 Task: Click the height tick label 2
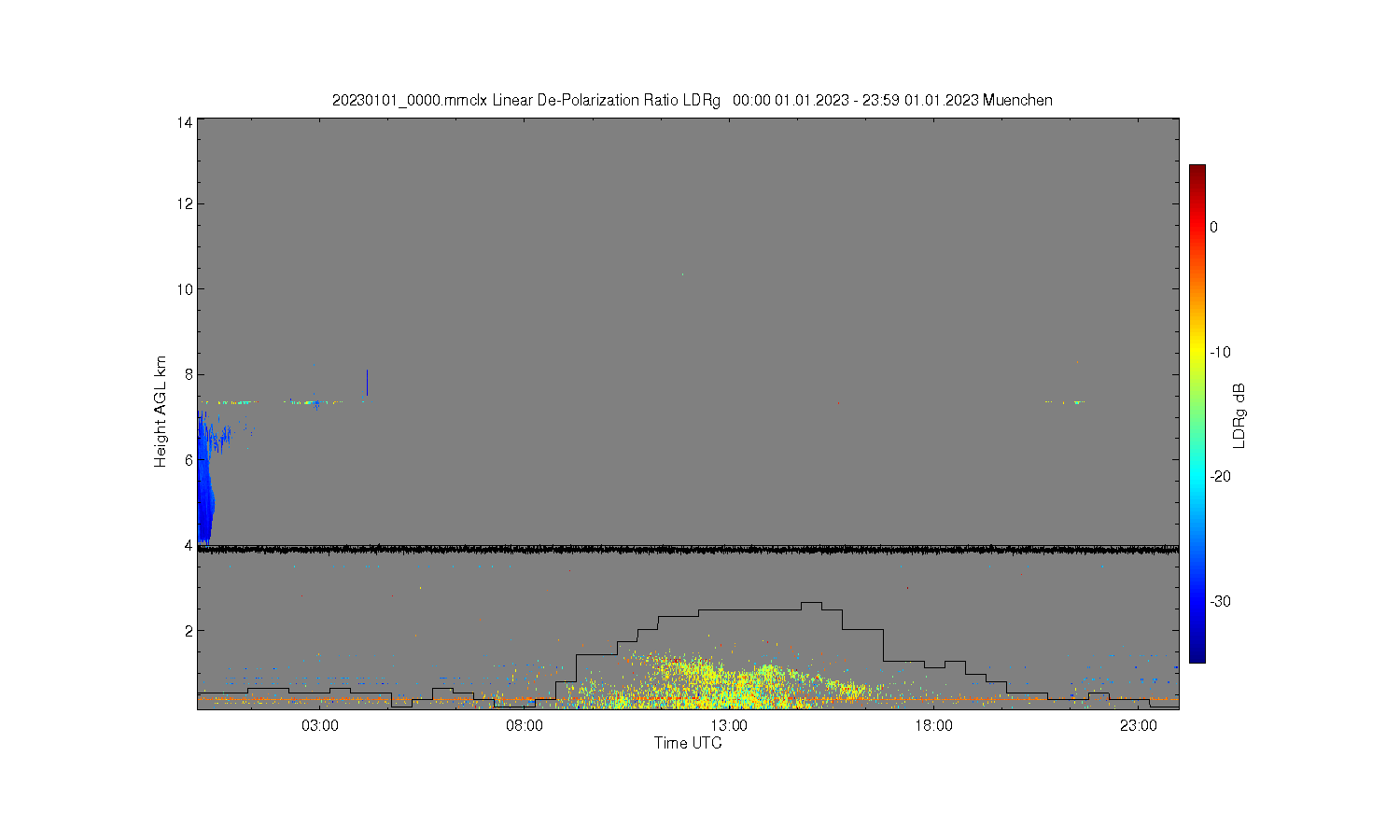(x=189, y=631)
